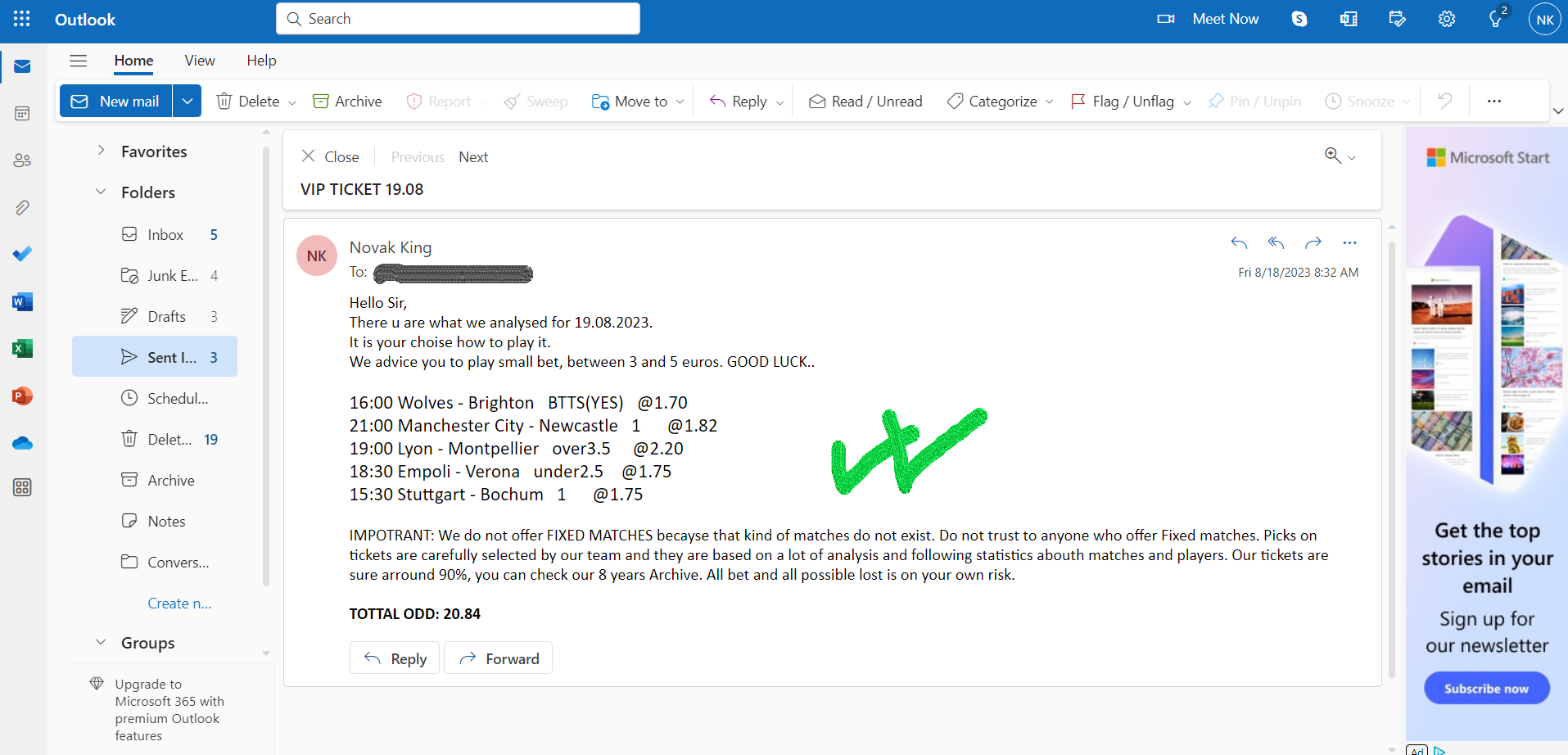Open the Settings gear icon
This screenshot has height=755, width=1568.
[x=1447, y=19]
